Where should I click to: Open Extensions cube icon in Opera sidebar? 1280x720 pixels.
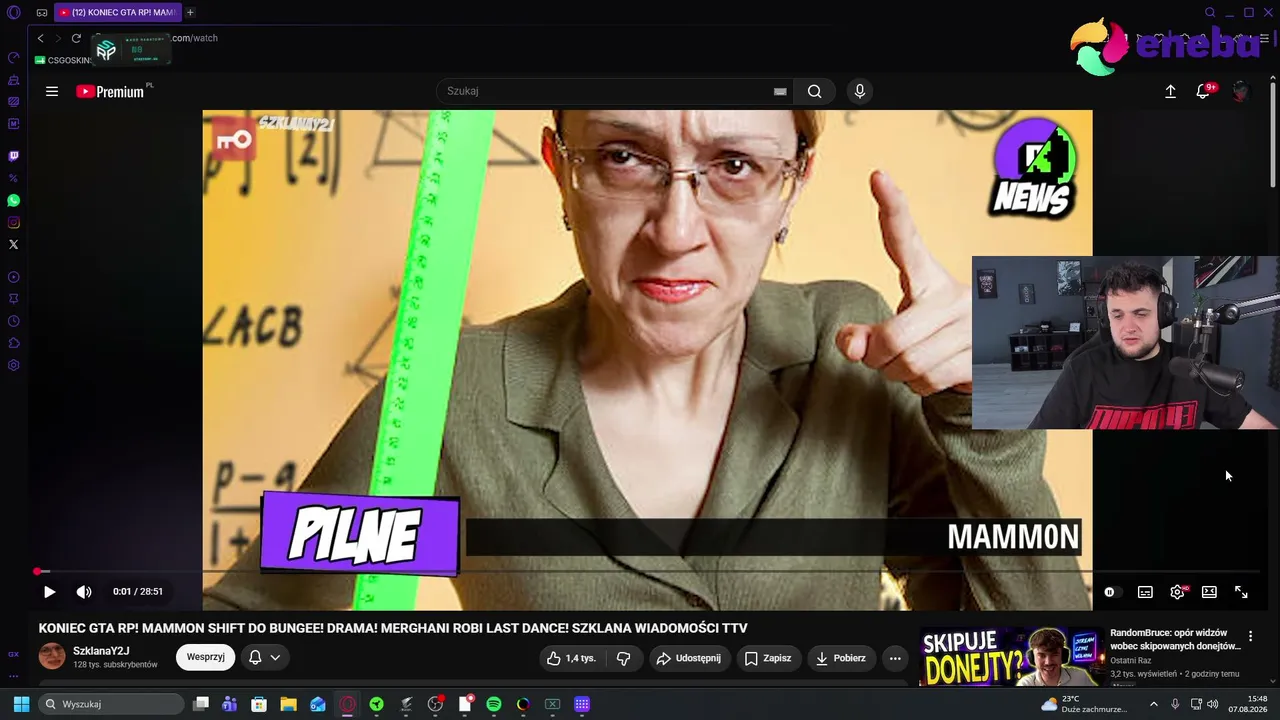pyautogui.click(x=14, y=343)
